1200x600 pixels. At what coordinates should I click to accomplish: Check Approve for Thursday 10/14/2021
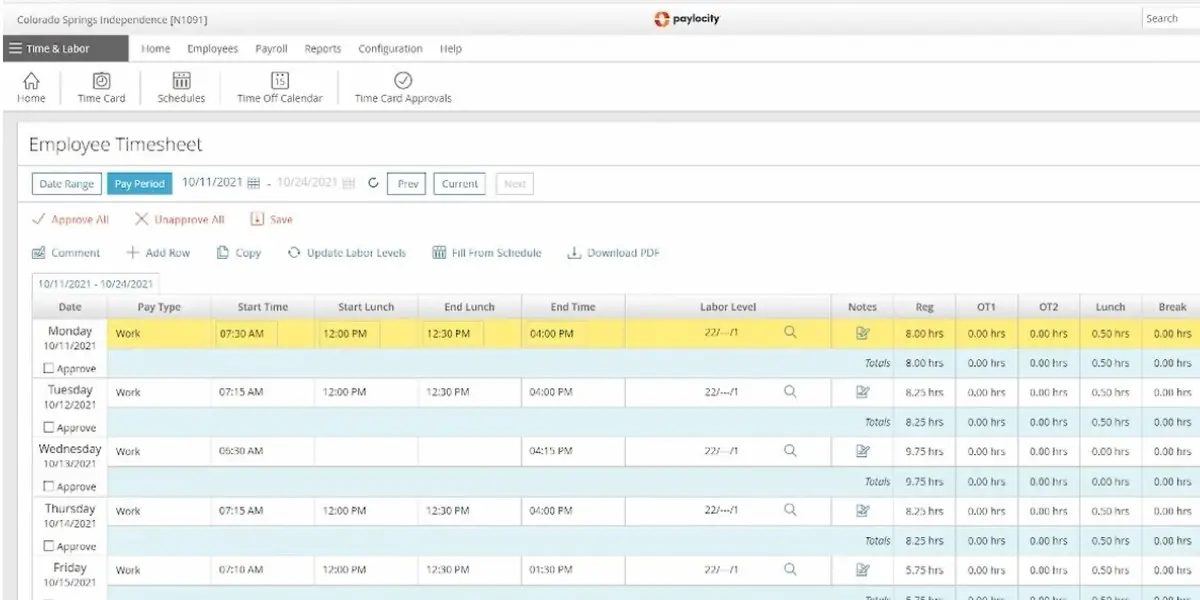tap(49, 547)
